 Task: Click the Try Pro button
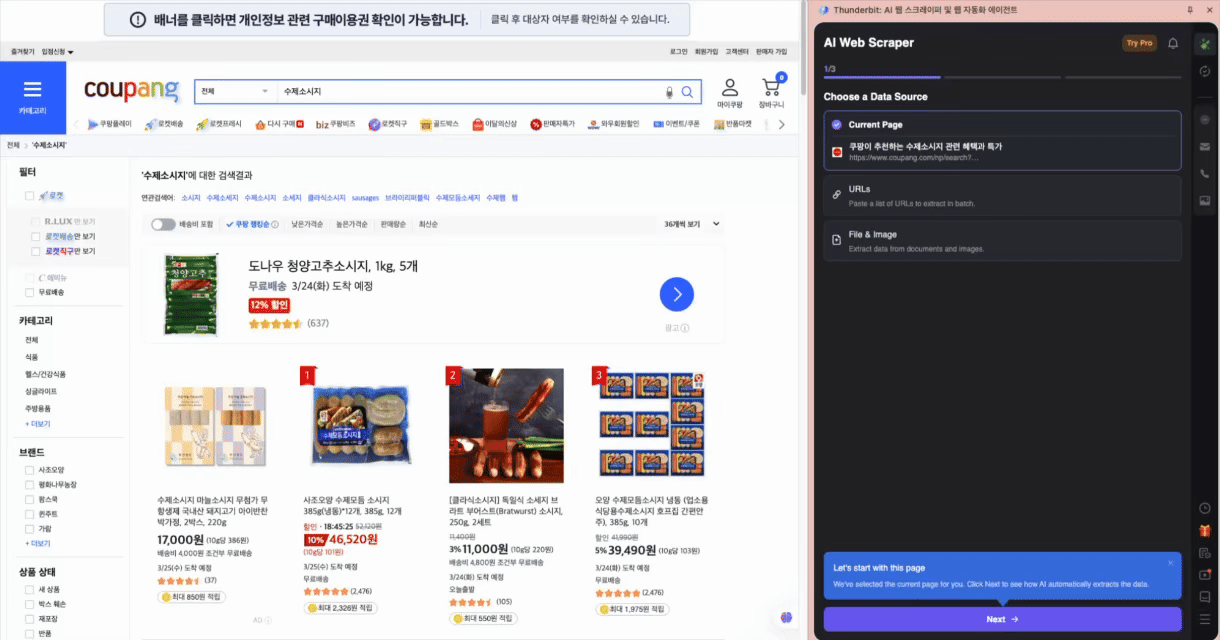1139,43
